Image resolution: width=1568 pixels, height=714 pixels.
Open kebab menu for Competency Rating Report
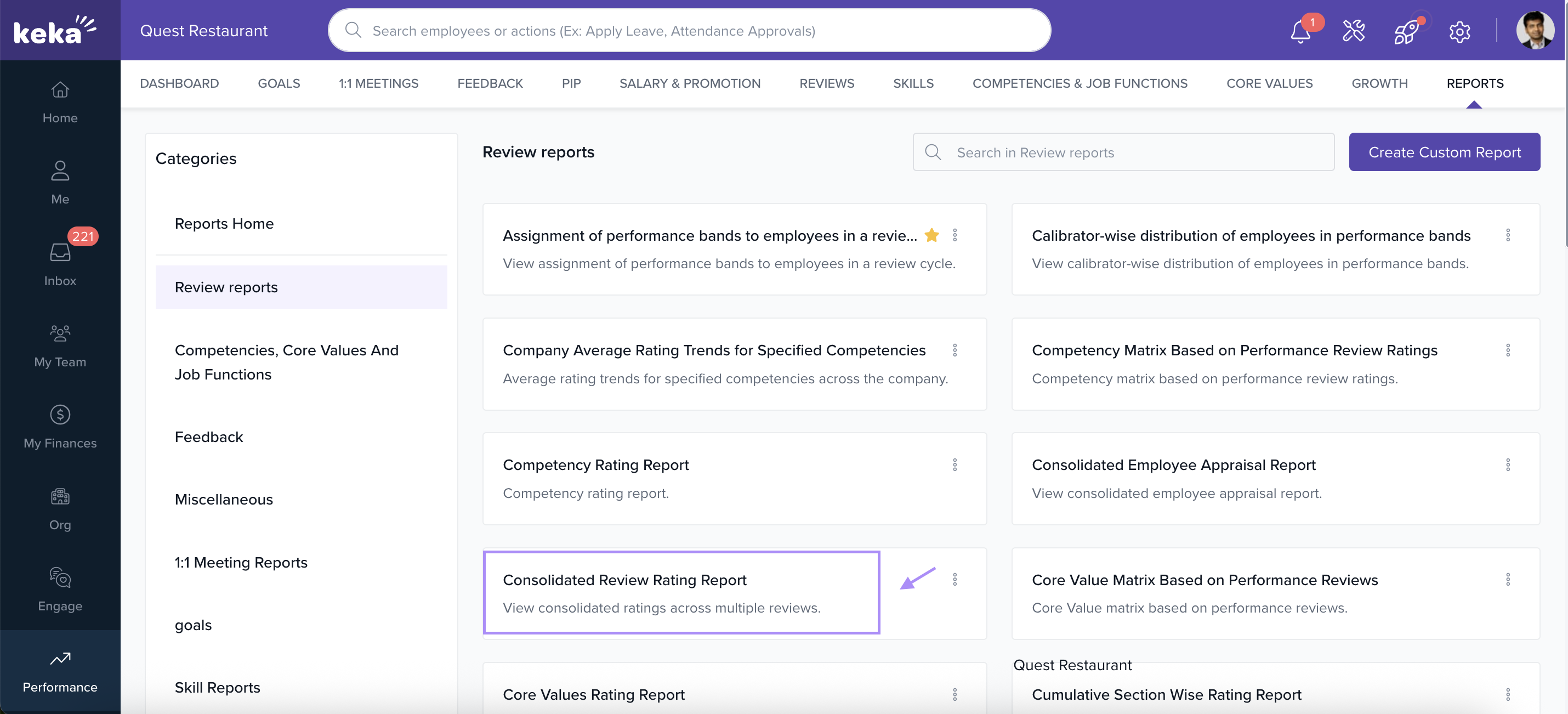click(955, 464)
